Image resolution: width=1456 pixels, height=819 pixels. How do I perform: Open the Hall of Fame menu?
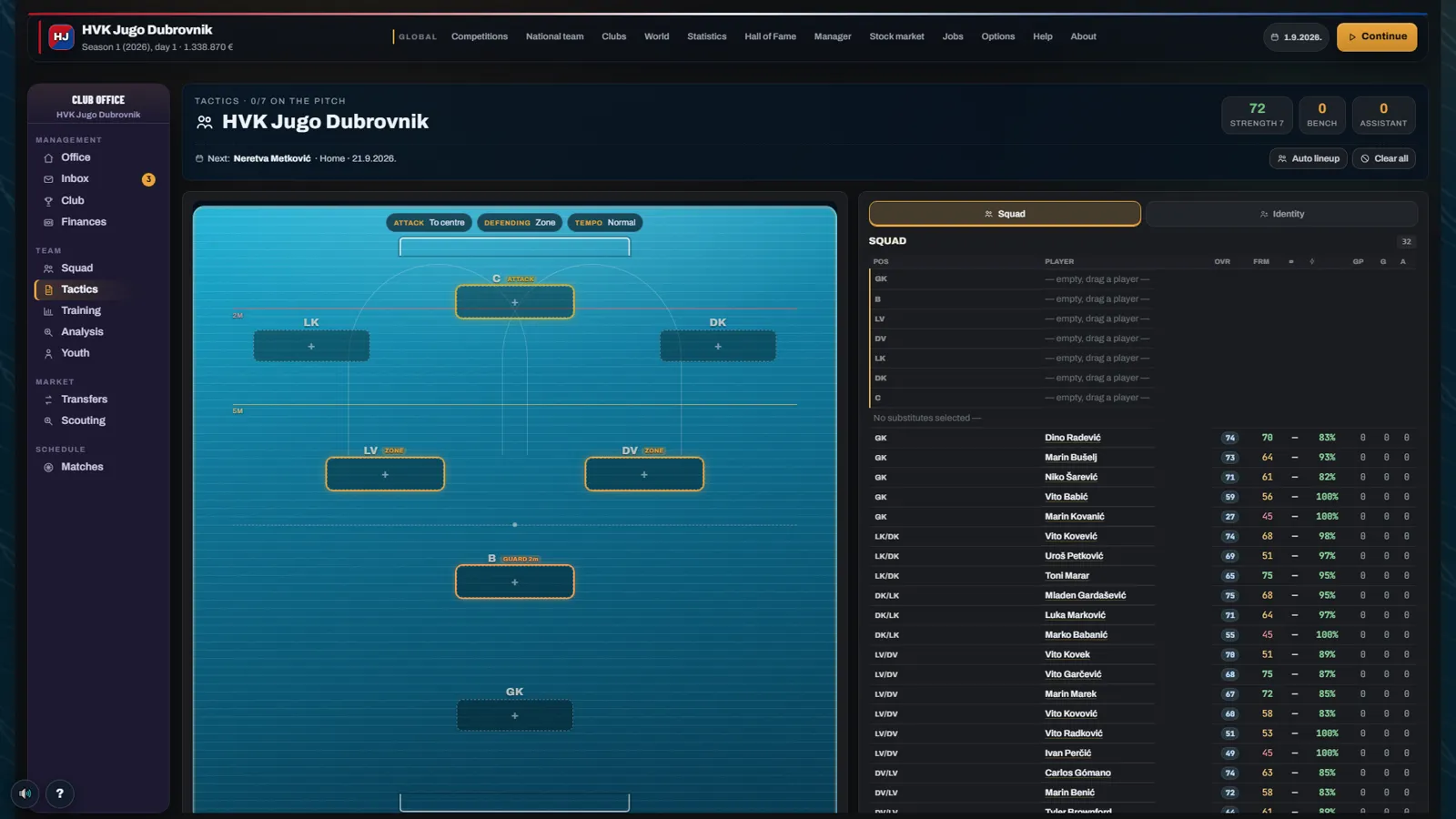pos(771,37)
